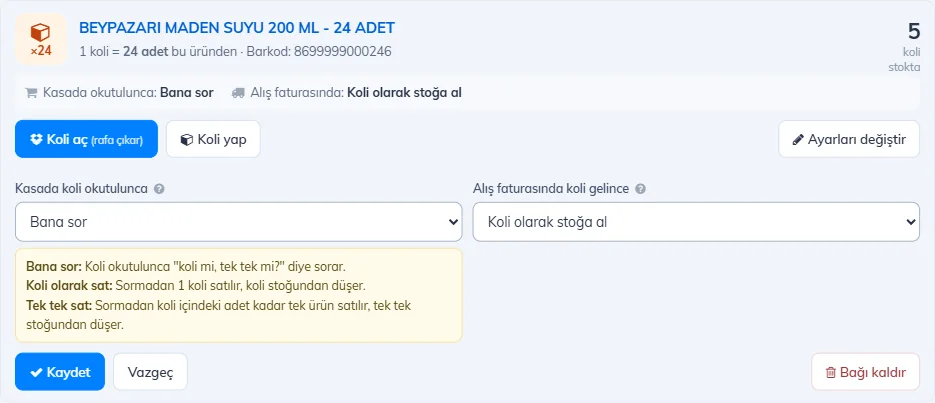Cancel changes with the Vazgeç button

pyautogui.click(x=150, y=372)
